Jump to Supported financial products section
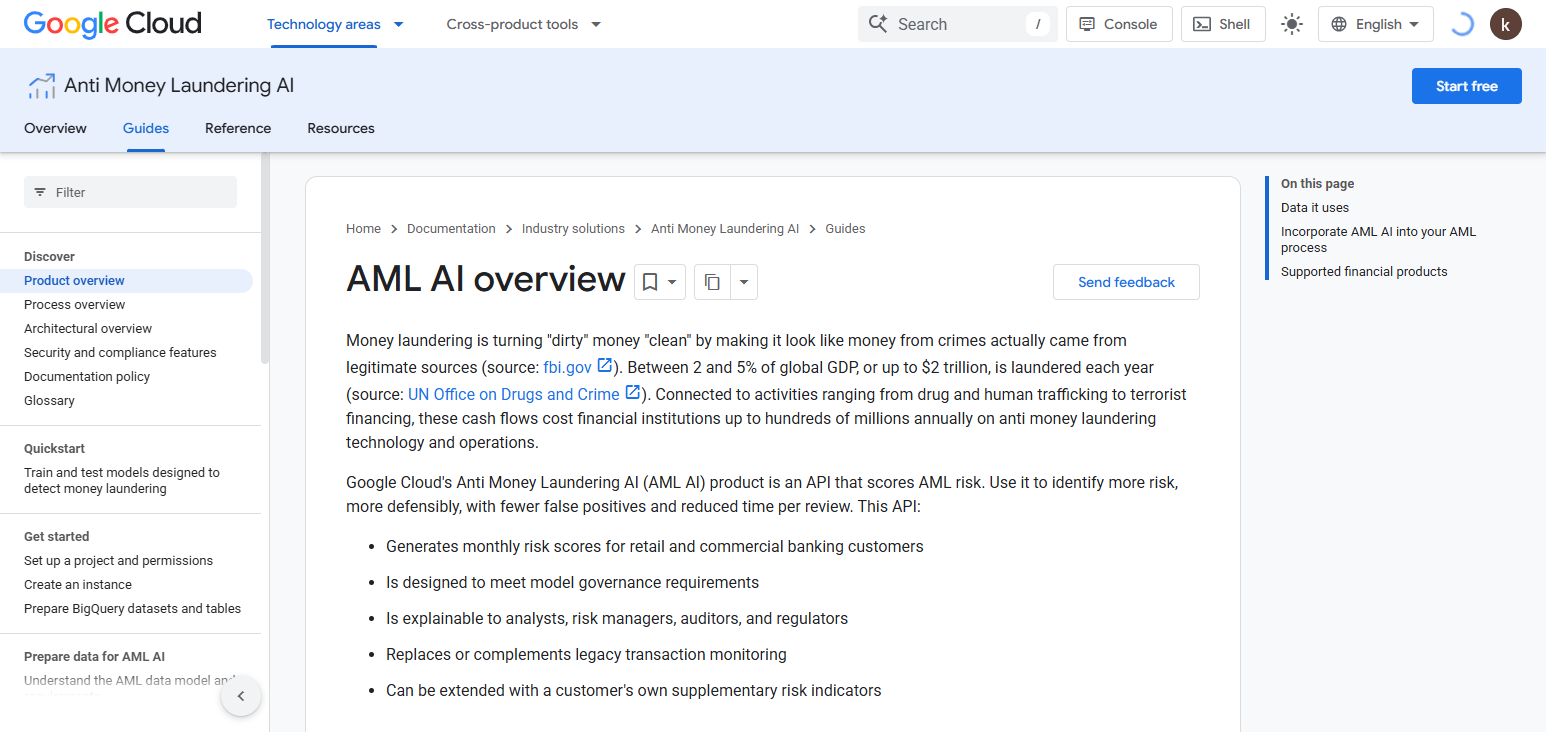Screen dimensions: 1546x732 tap(1364, 272)
